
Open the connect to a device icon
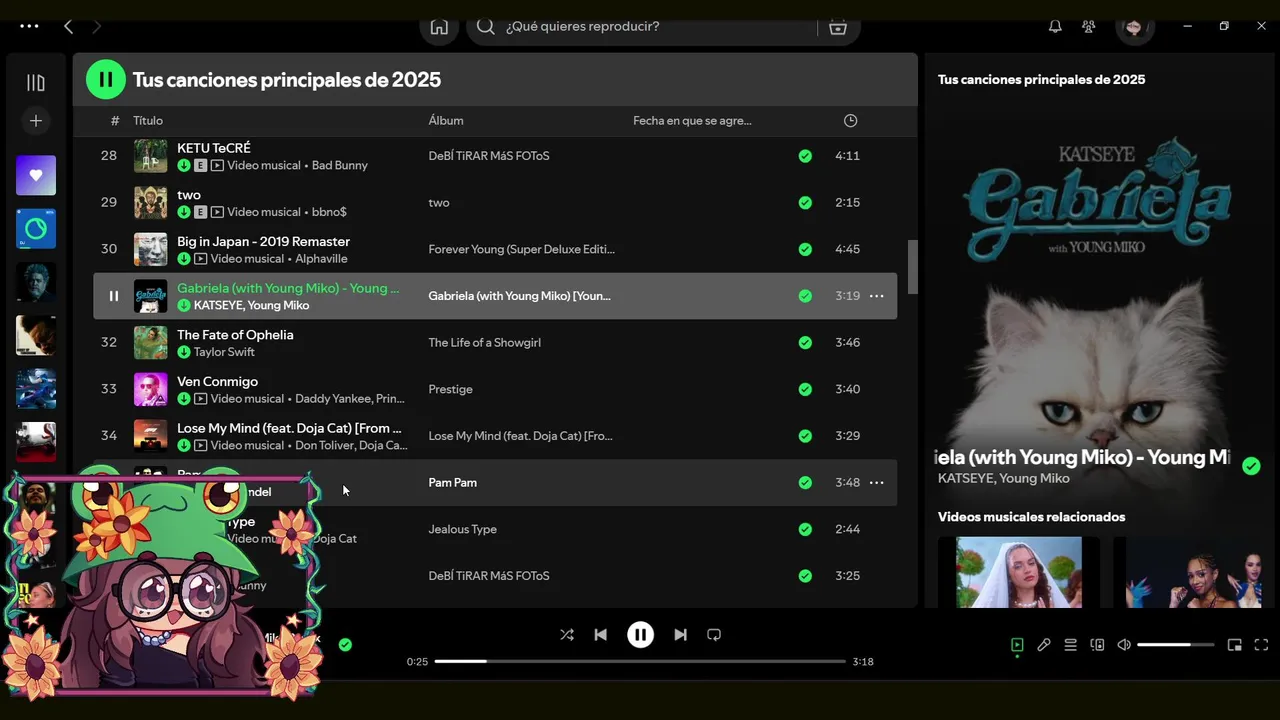(1097, 645)
